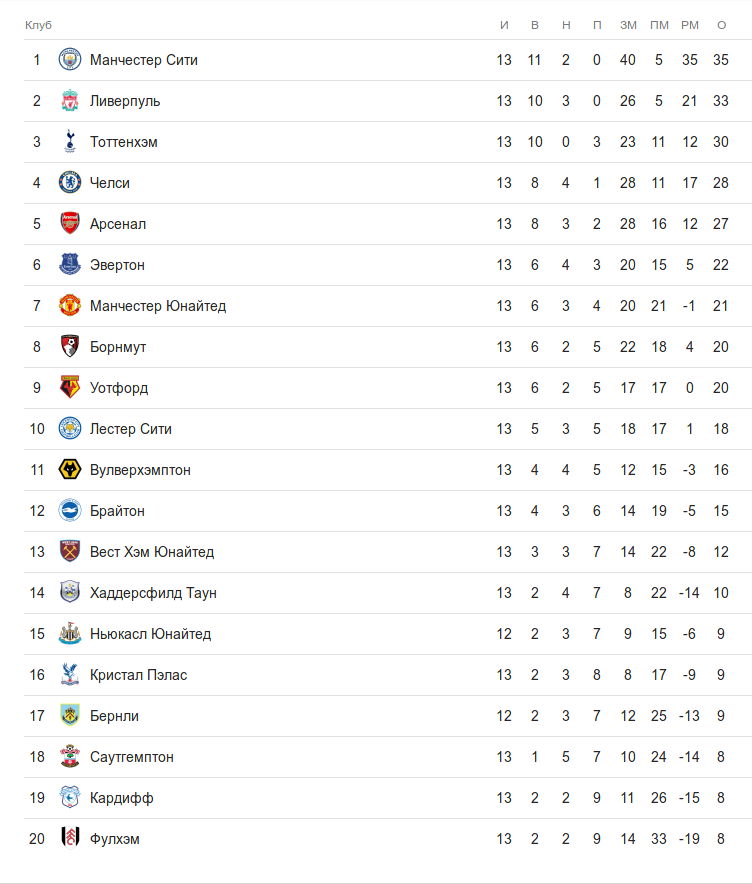752x884 pixels.
Task: Open the Лестер Сити team link
Action: click(x=131, y=429)
